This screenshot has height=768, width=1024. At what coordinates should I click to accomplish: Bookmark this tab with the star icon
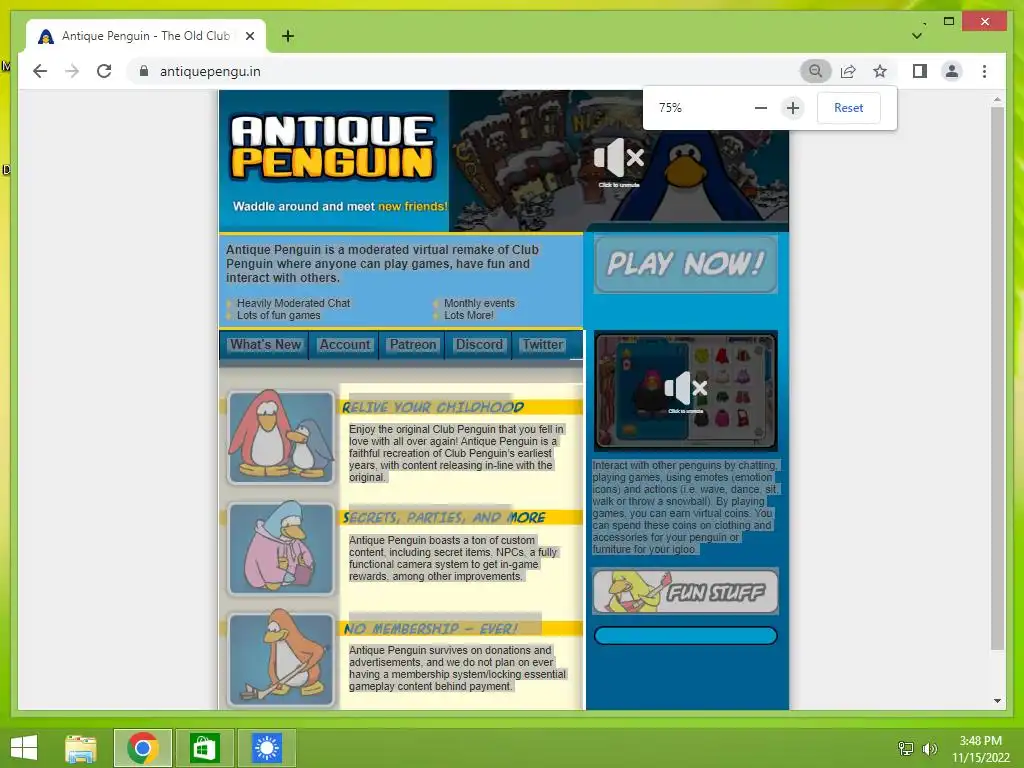(880, 71)
